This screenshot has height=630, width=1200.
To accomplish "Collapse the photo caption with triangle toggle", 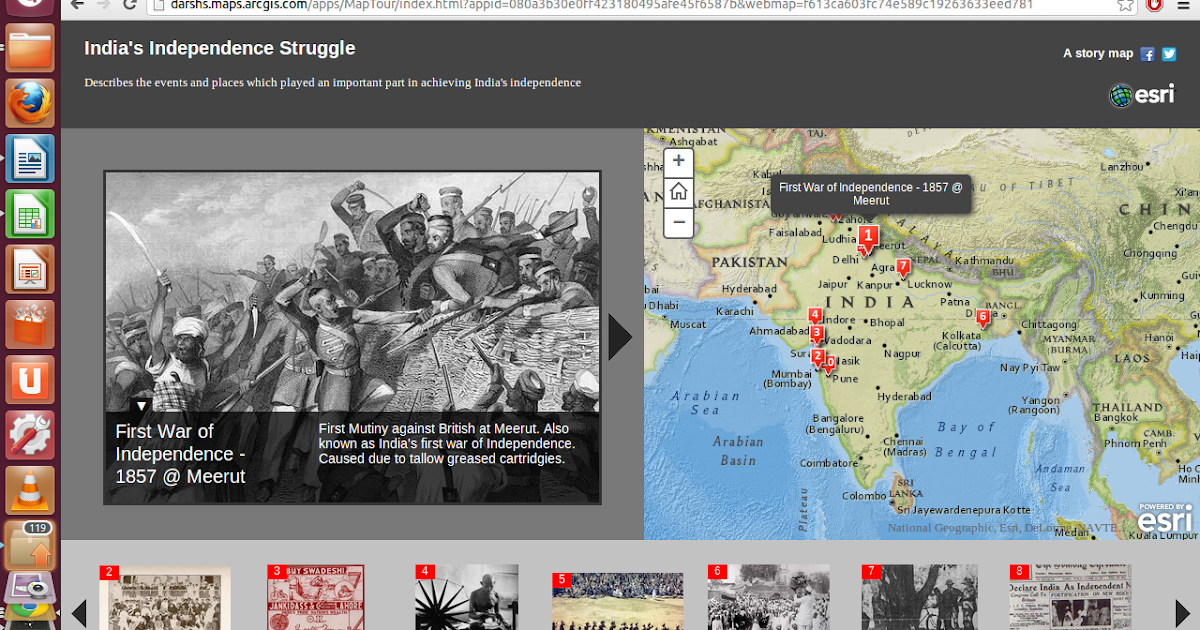I will tap(141, 405).
